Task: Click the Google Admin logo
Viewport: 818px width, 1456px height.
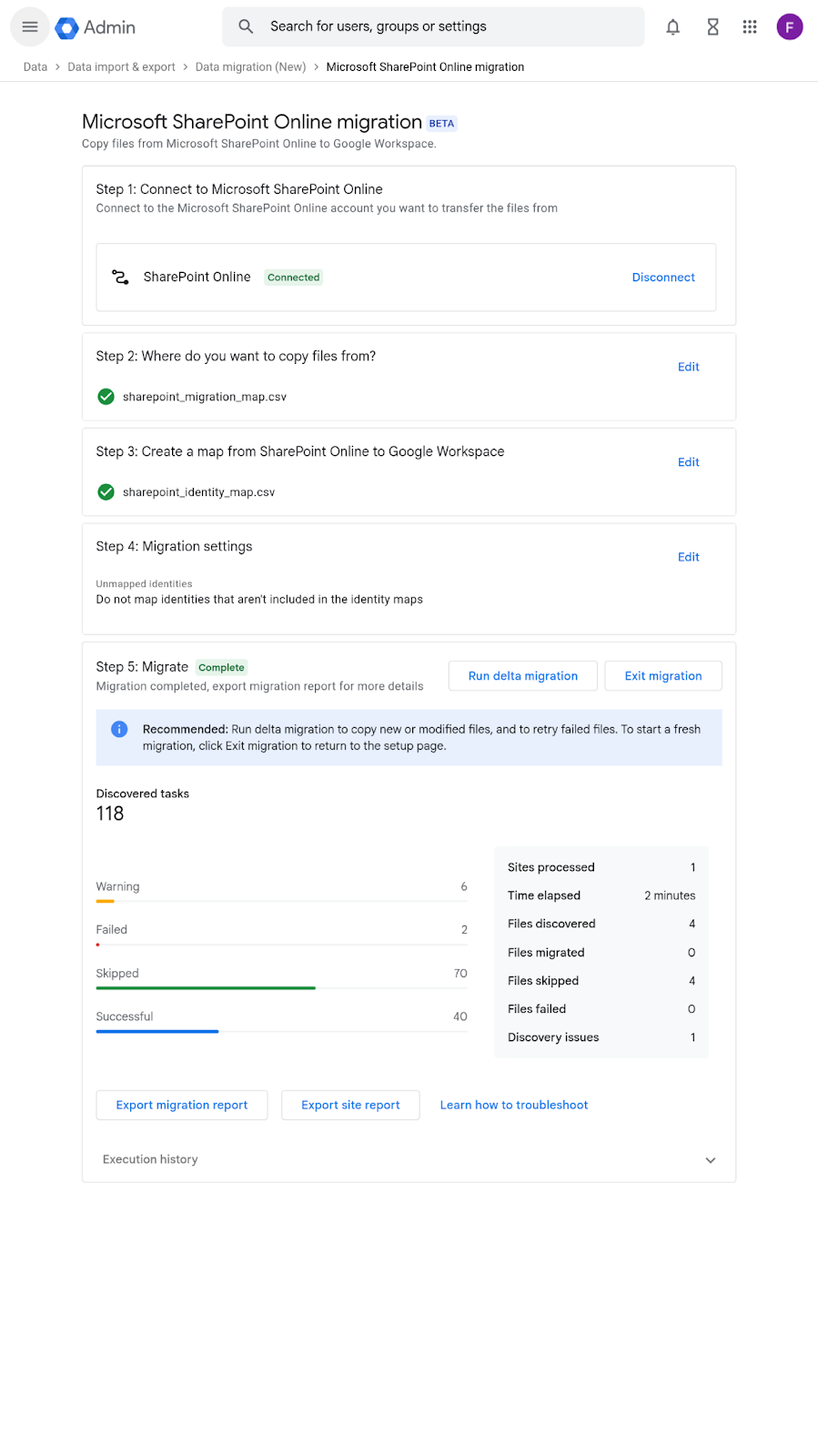Action: pyautogui.click(x=96, y=27)
